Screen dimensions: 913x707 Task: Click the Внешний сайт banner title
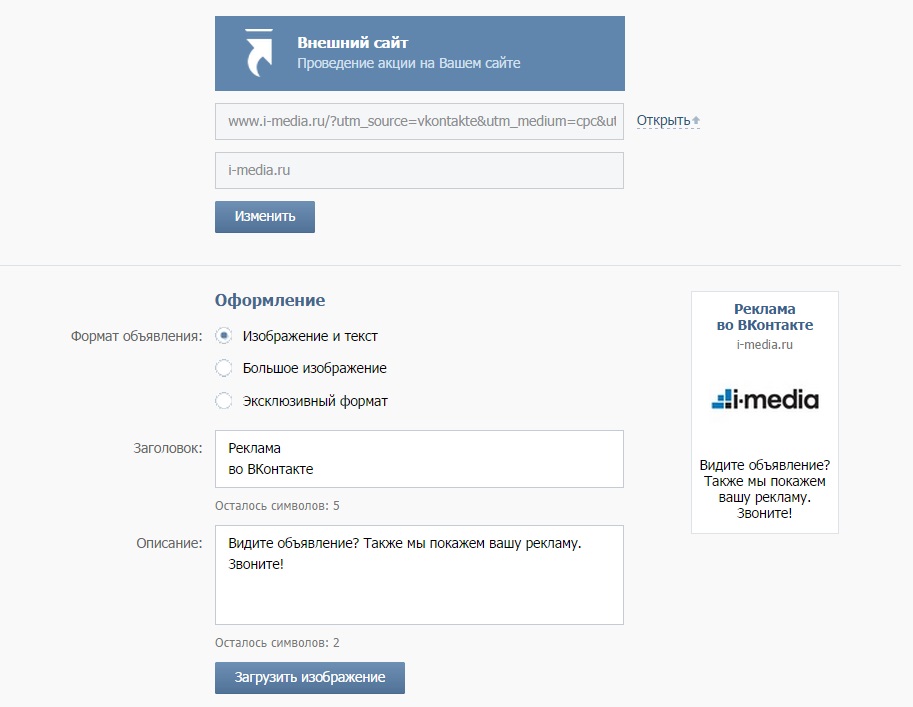click(x=352, y=43)
